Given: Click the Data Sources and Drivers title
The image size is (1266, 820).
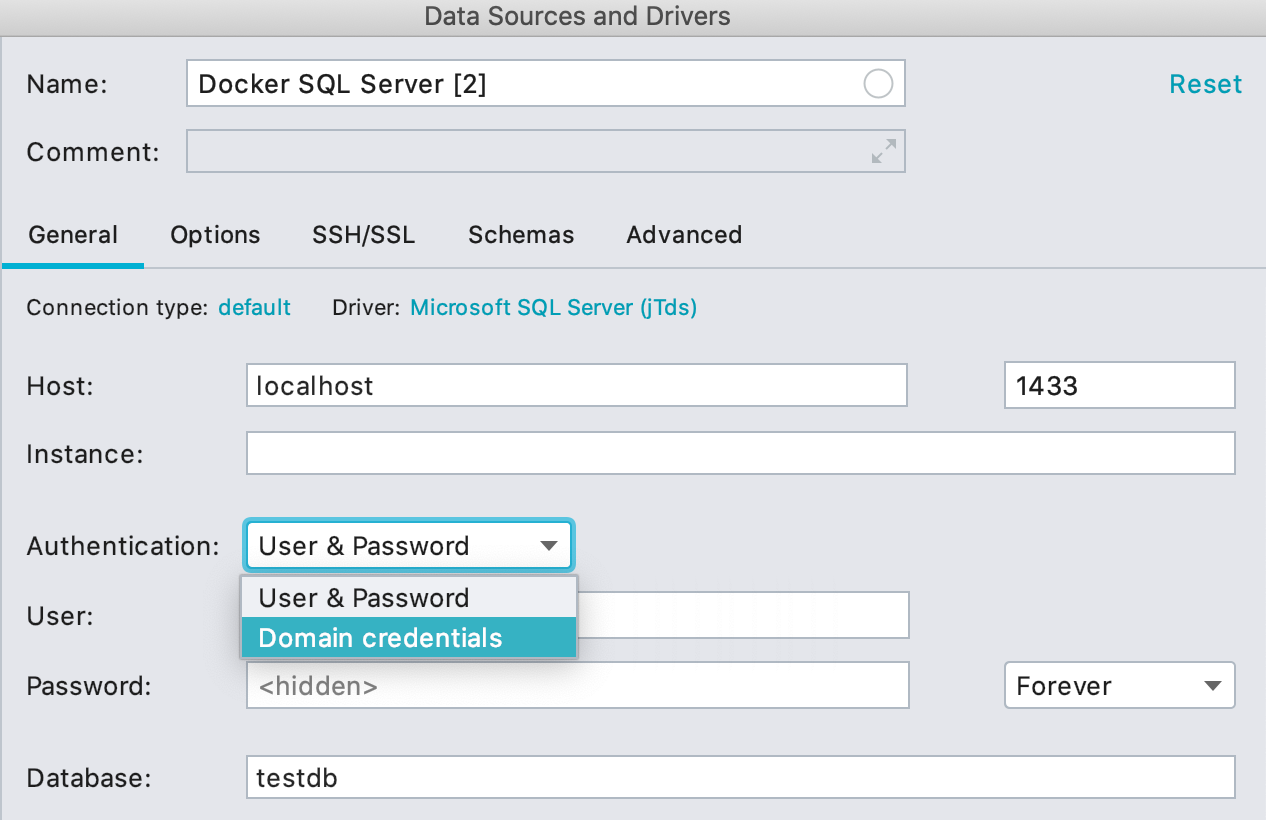Looking at the screenshot, I should coord(577,16).
